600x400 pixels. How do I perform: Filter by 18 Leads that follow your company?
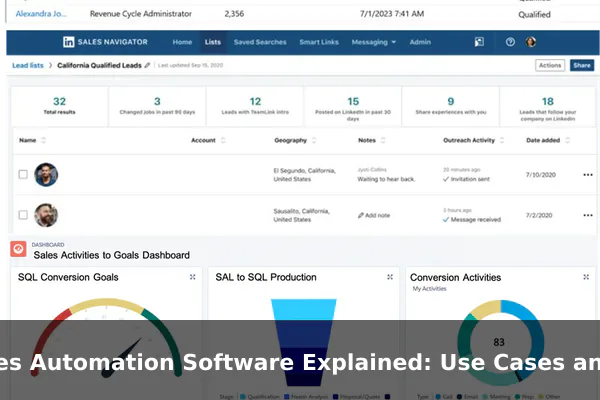click(548, 106)
